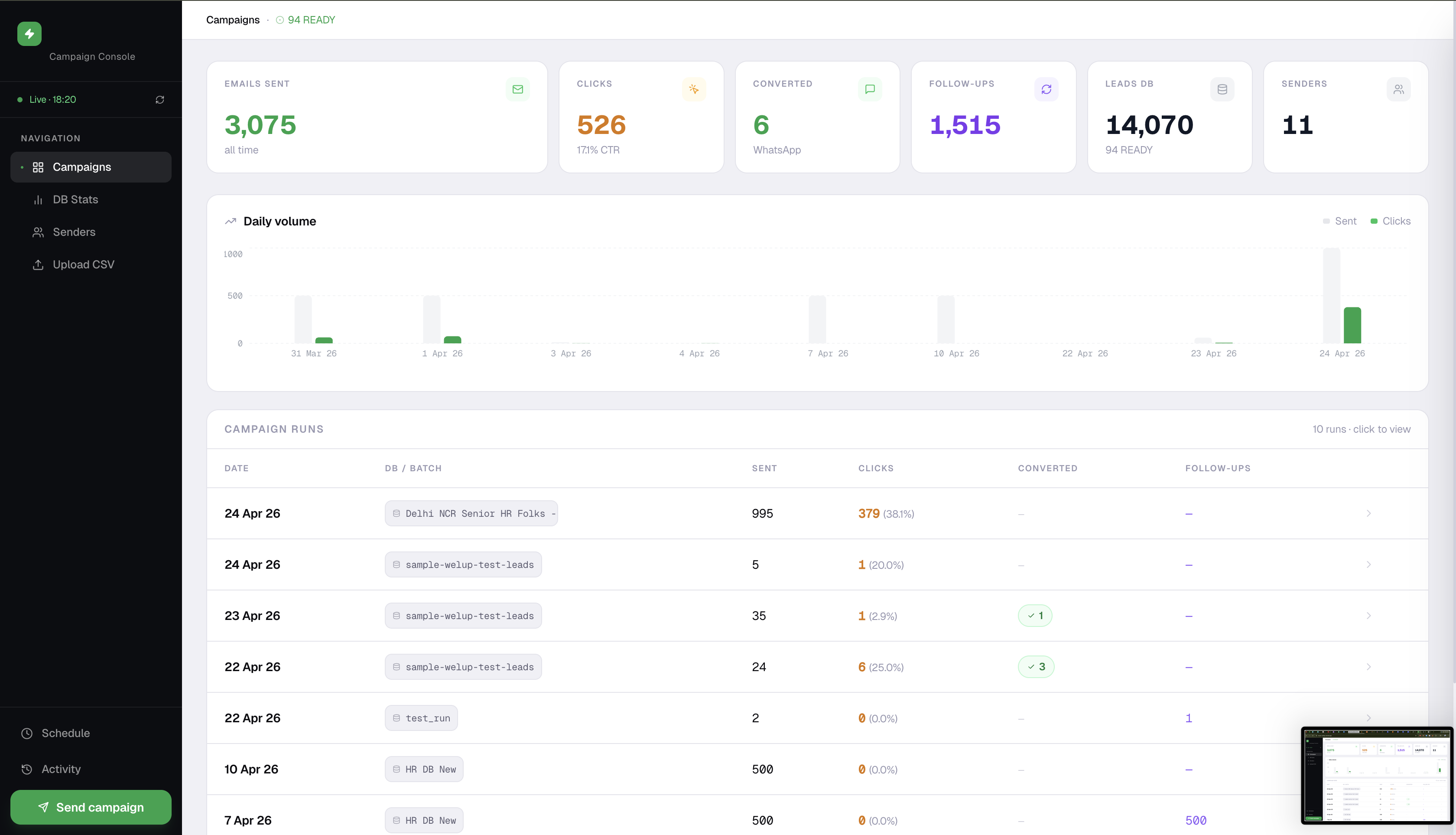Click the Campaign Console lightning logo
Viewport: 1456px width, 835px height.
pos(29,33)
